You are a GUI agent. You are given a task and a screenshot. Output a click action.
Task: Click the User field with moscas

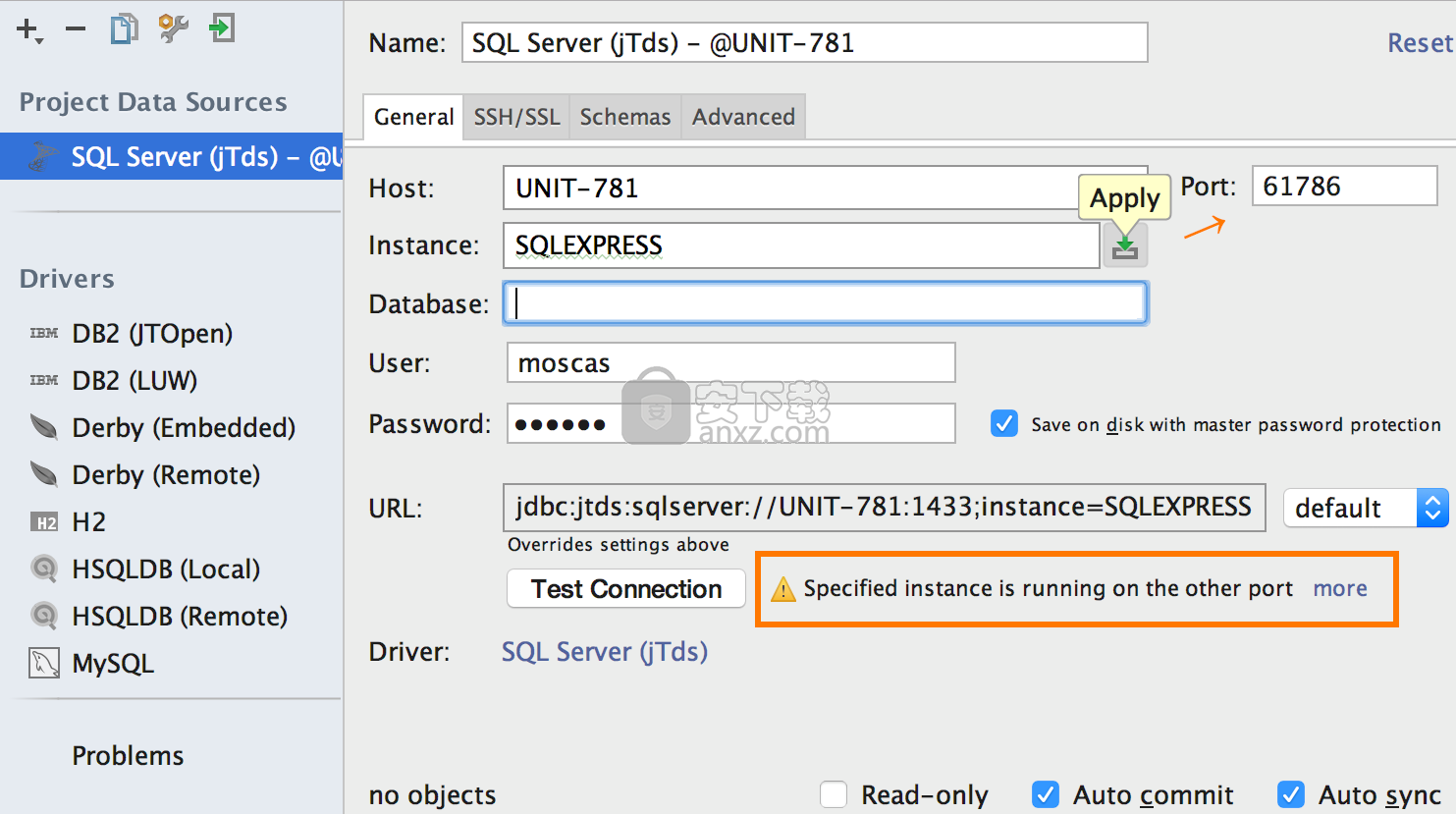[x=731, y=363]
